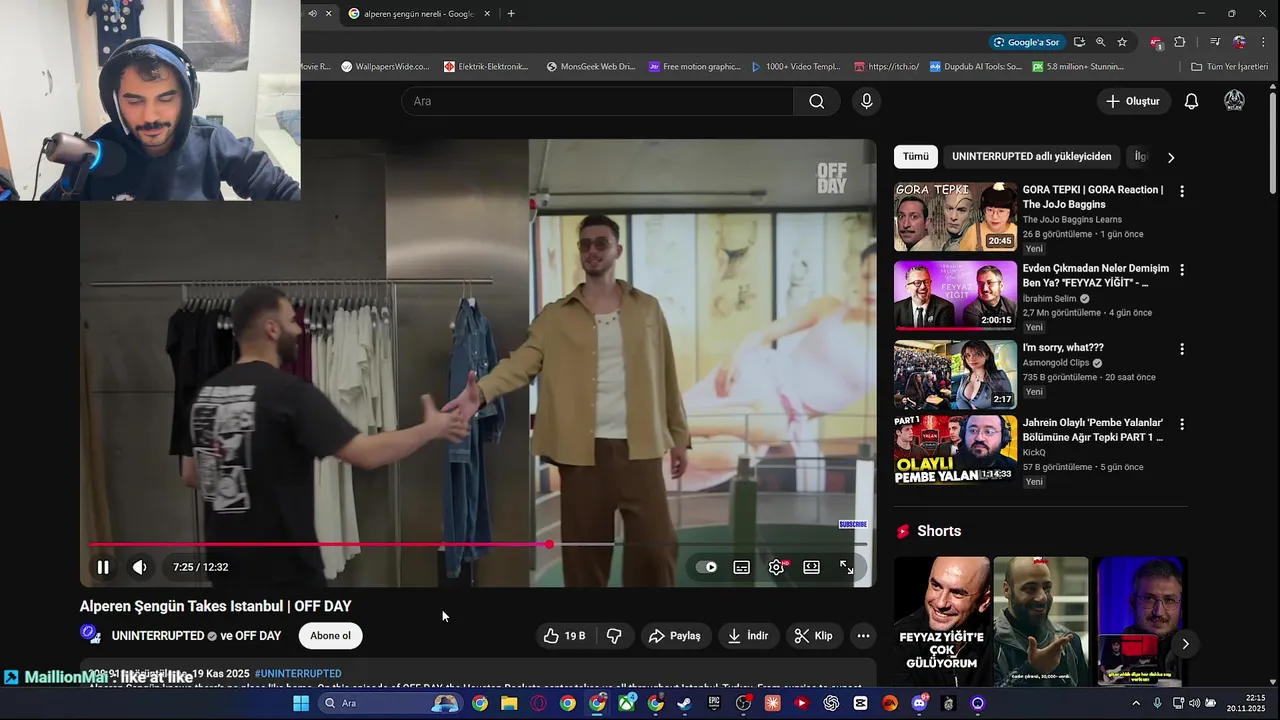1280x720 pixels.
Task: Click the Google'a Sor button
Action: 1026,42
